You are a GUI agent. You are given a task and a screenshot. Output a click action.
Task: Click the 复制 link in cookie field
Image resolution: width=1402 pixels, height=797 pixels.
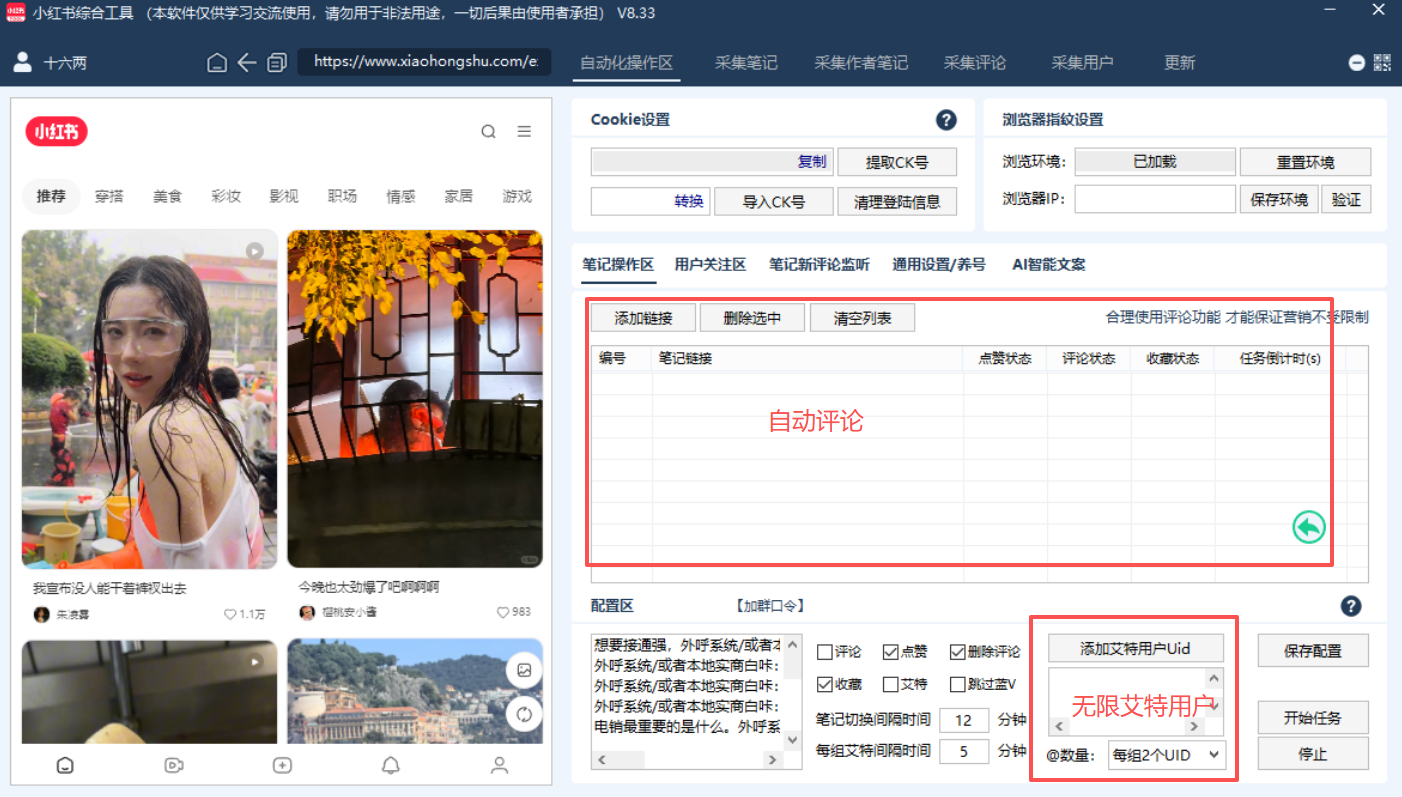pyautogui.click(x=812, y=161)
